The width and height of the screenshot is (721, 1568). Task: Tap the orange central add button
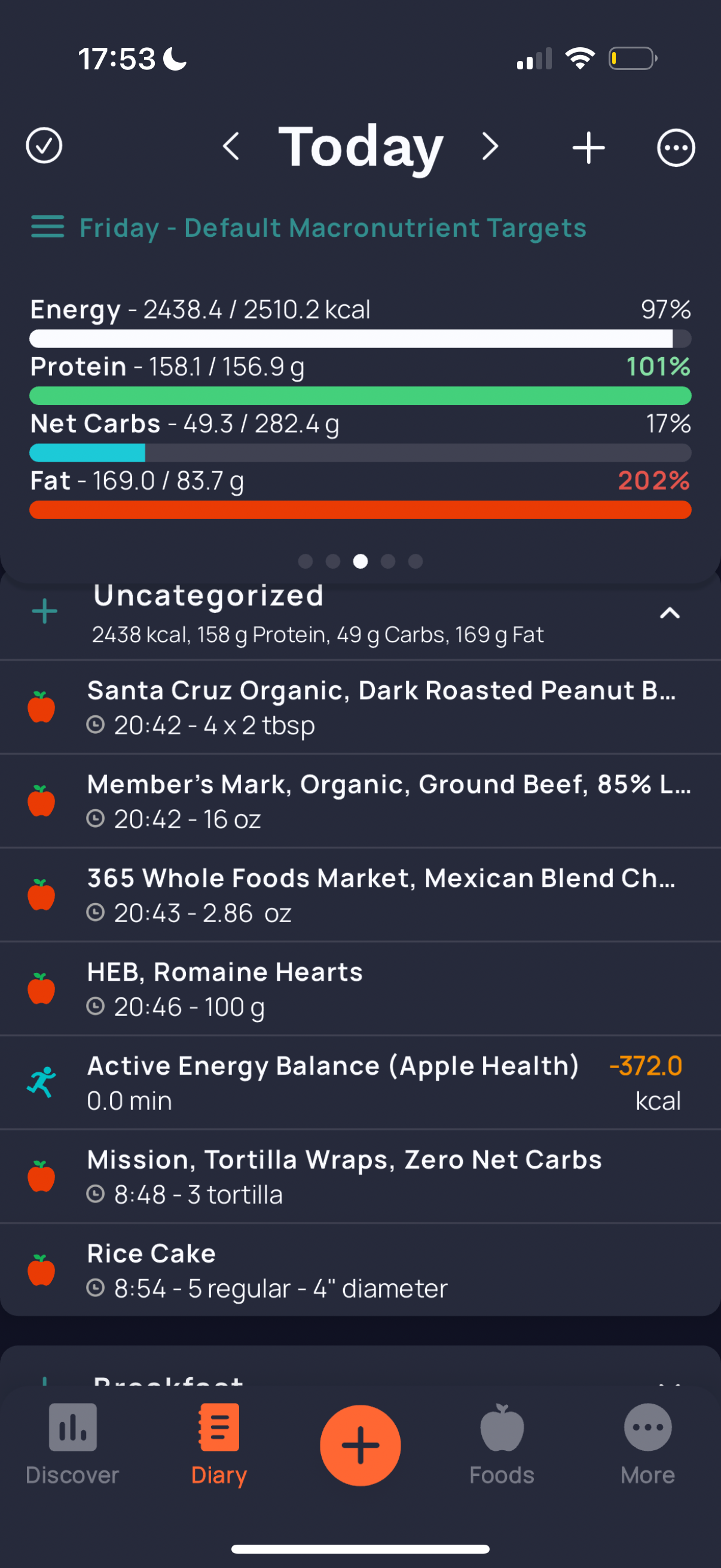(360, 1445)
